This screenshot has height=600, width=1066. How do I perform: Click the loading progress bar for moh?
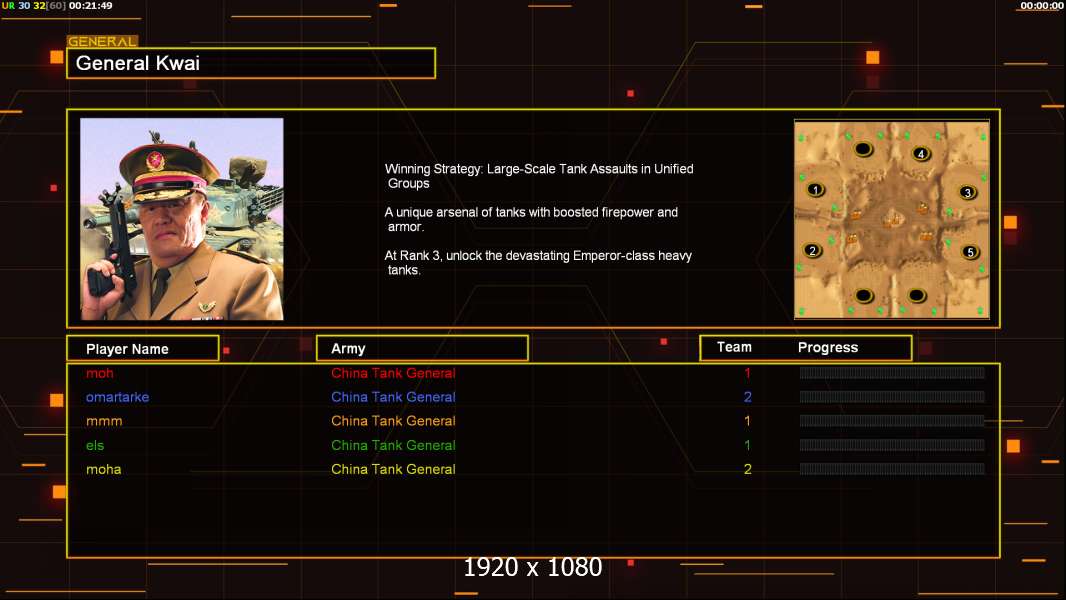pos(892,372)
